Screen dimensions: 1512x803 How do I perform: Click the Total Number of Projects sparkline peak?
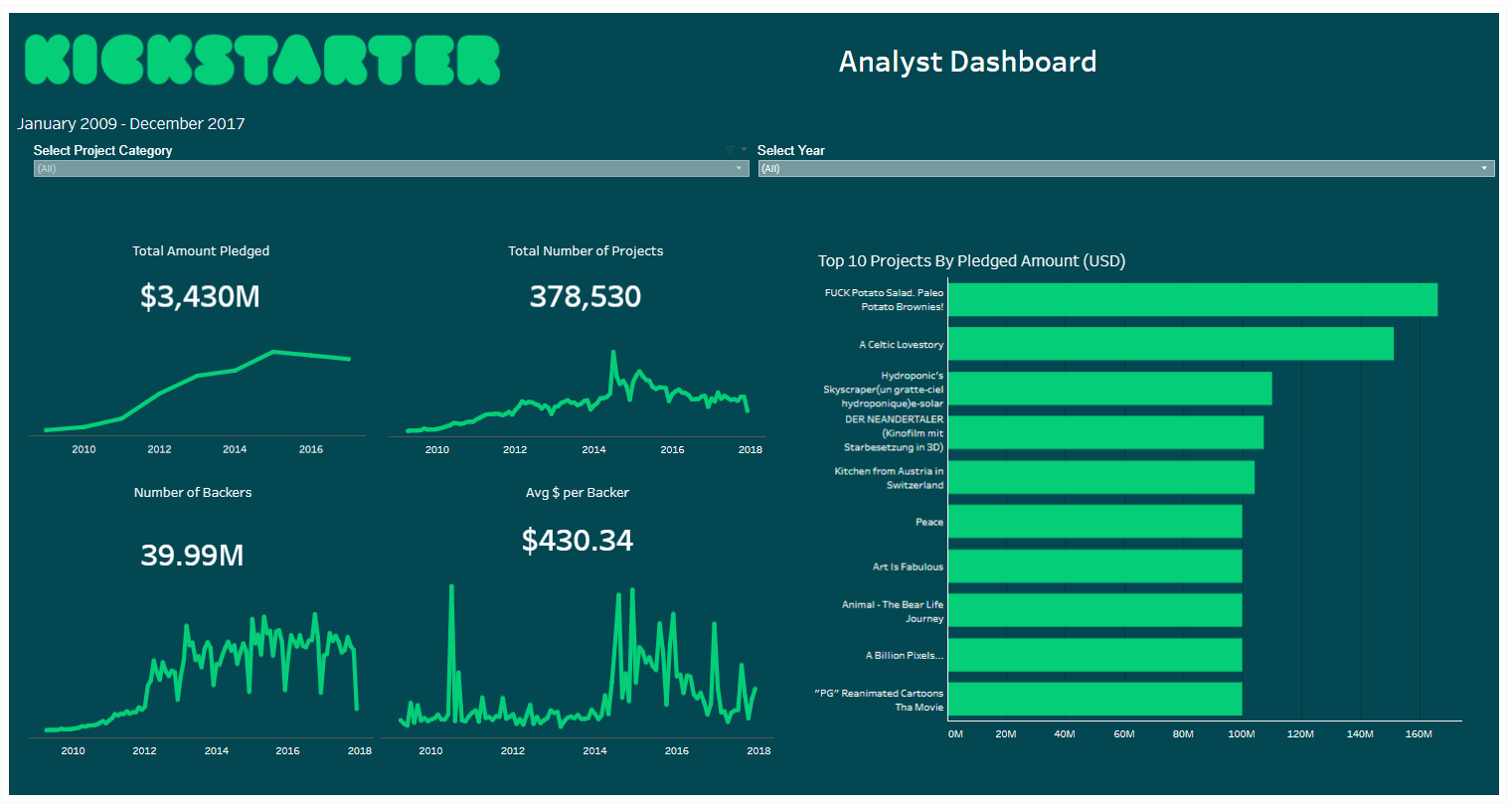point(614,351)
